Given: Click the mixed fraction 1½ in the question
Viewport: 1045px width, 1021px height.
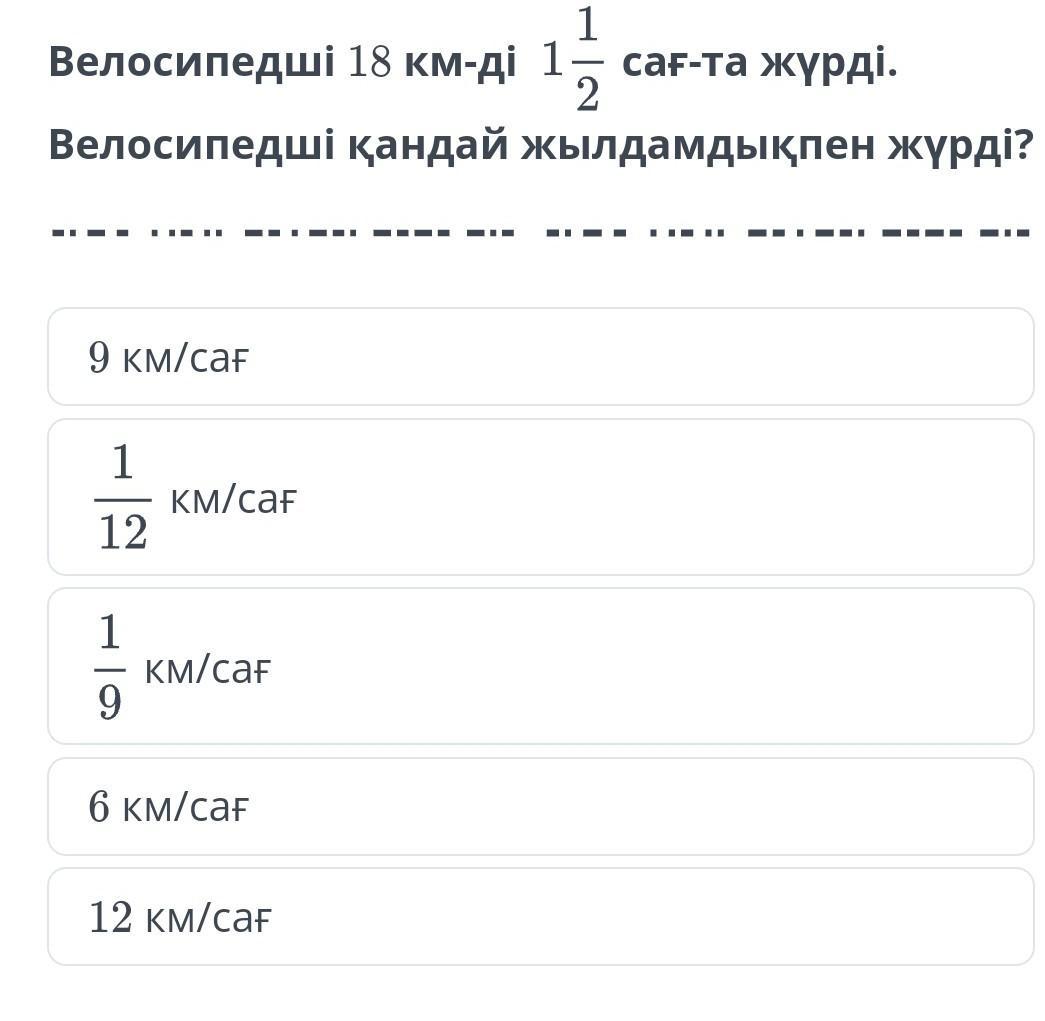Looking at the screenshot, I should point(571,62).
